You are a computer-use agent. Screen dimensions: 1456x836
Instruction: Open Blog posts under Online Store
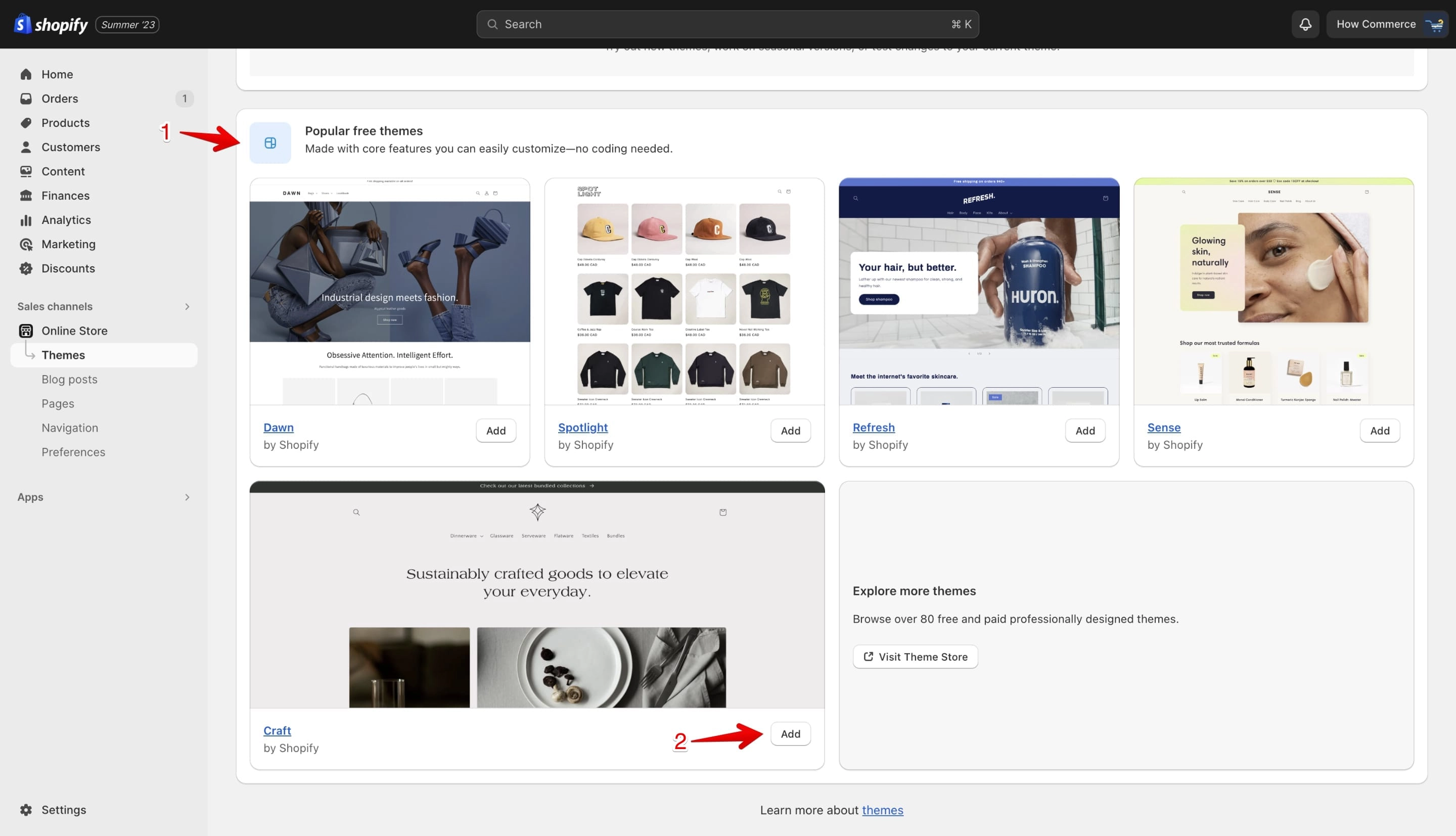69,380
